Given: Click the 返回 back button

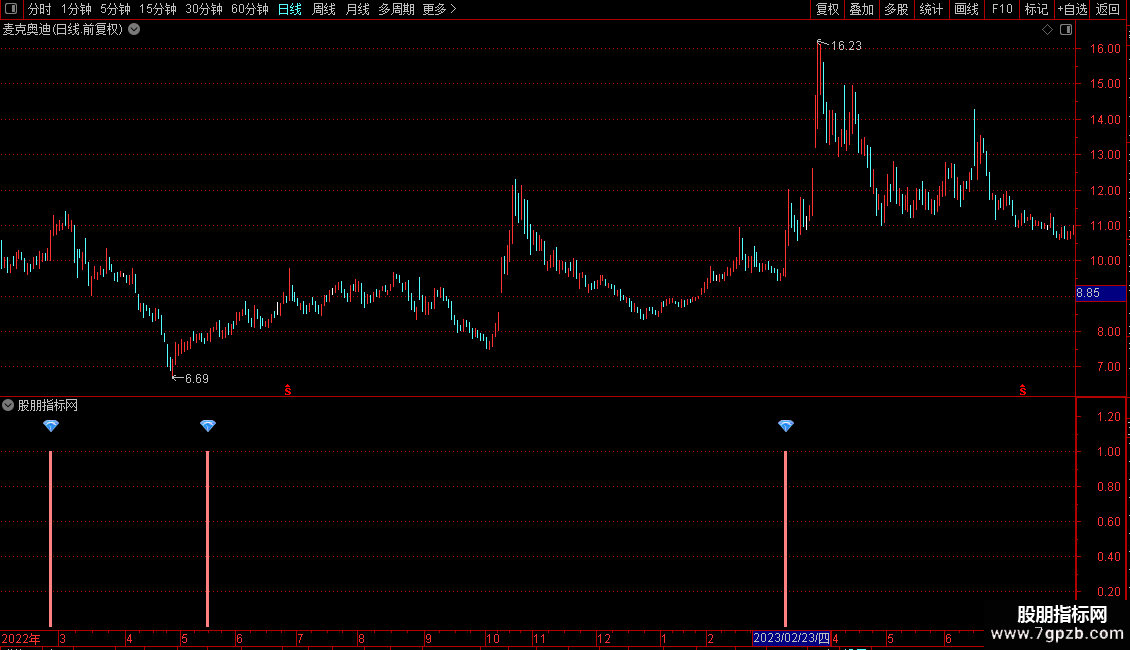Looking at the screenshot, I should (1108, 9).
